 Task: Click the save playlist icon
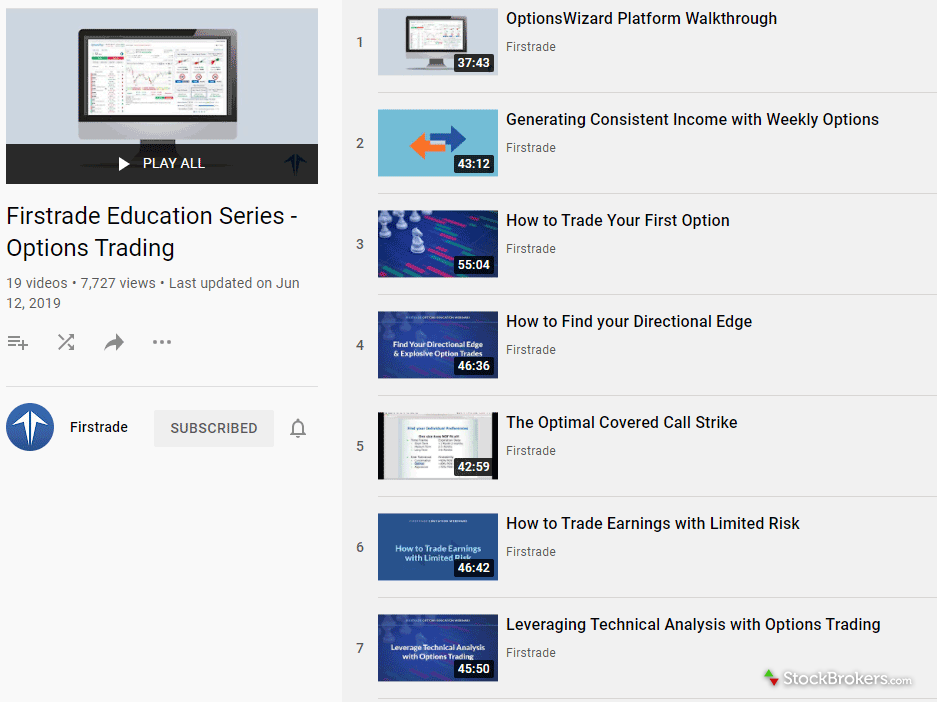click(17, 343)
